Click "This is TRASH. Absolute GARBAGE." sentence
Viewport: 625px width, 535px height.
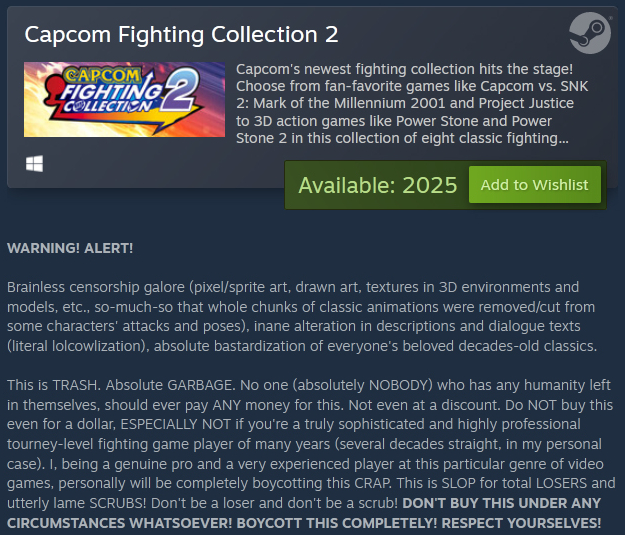(x=120, y=387)
